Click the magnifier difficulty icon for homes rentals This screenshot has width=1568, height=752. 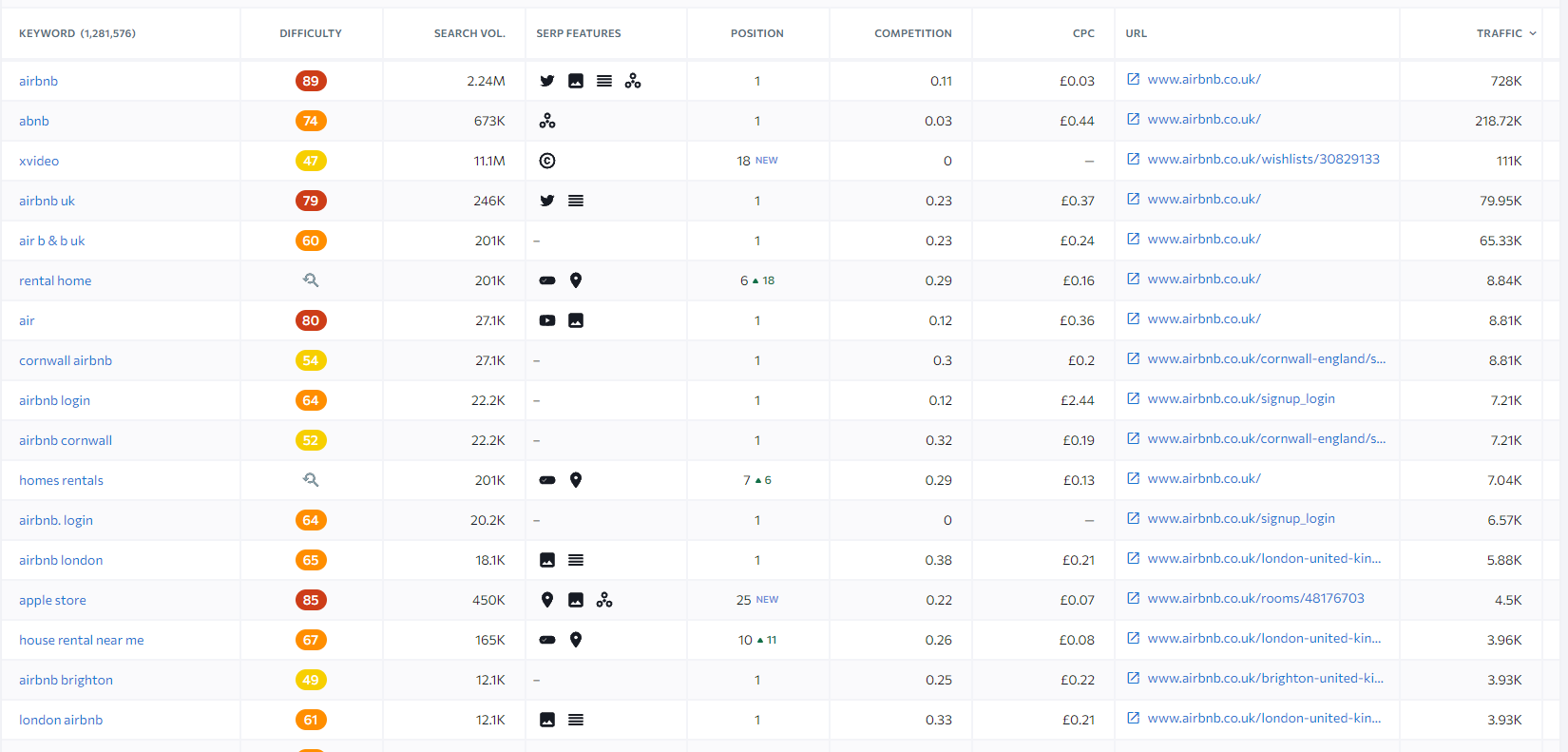(x=311, y=480)
